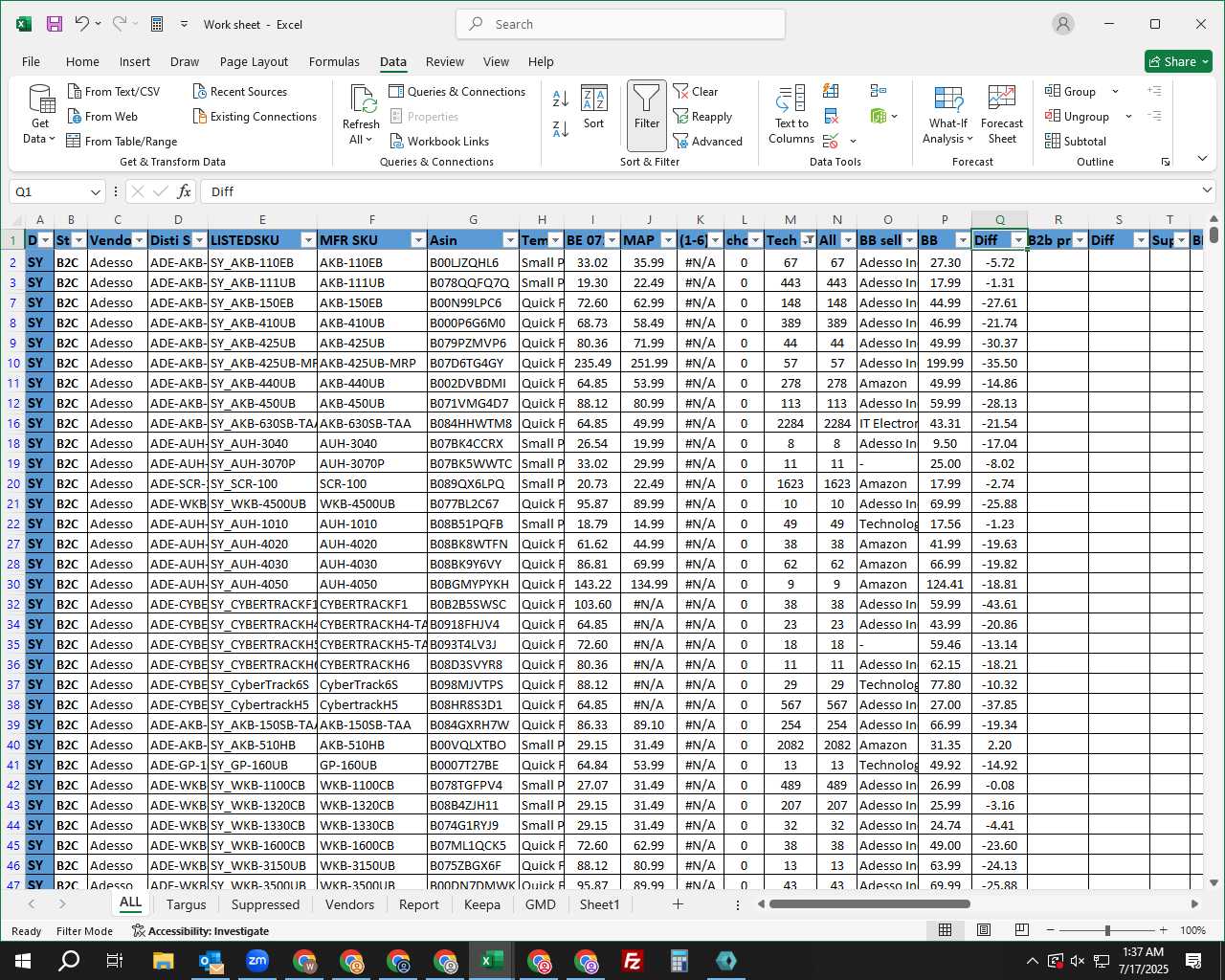
Task: Open filter dropdown for Asin column
Action: 510,240
